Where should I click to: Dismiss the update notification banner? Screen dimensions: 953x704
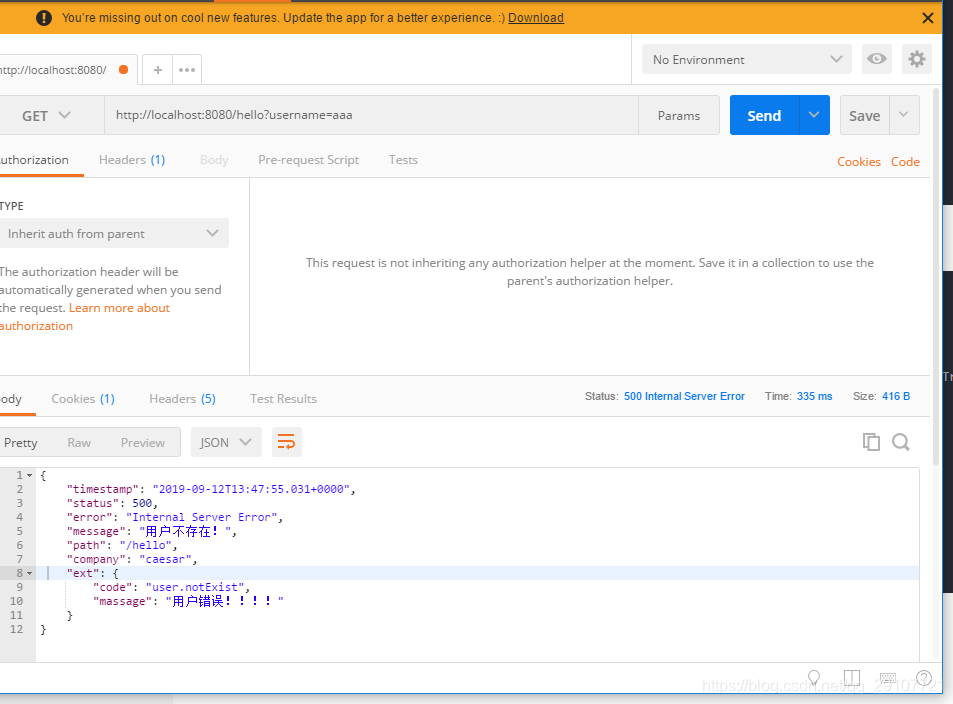pyautogui.click(x=927, y=18)
